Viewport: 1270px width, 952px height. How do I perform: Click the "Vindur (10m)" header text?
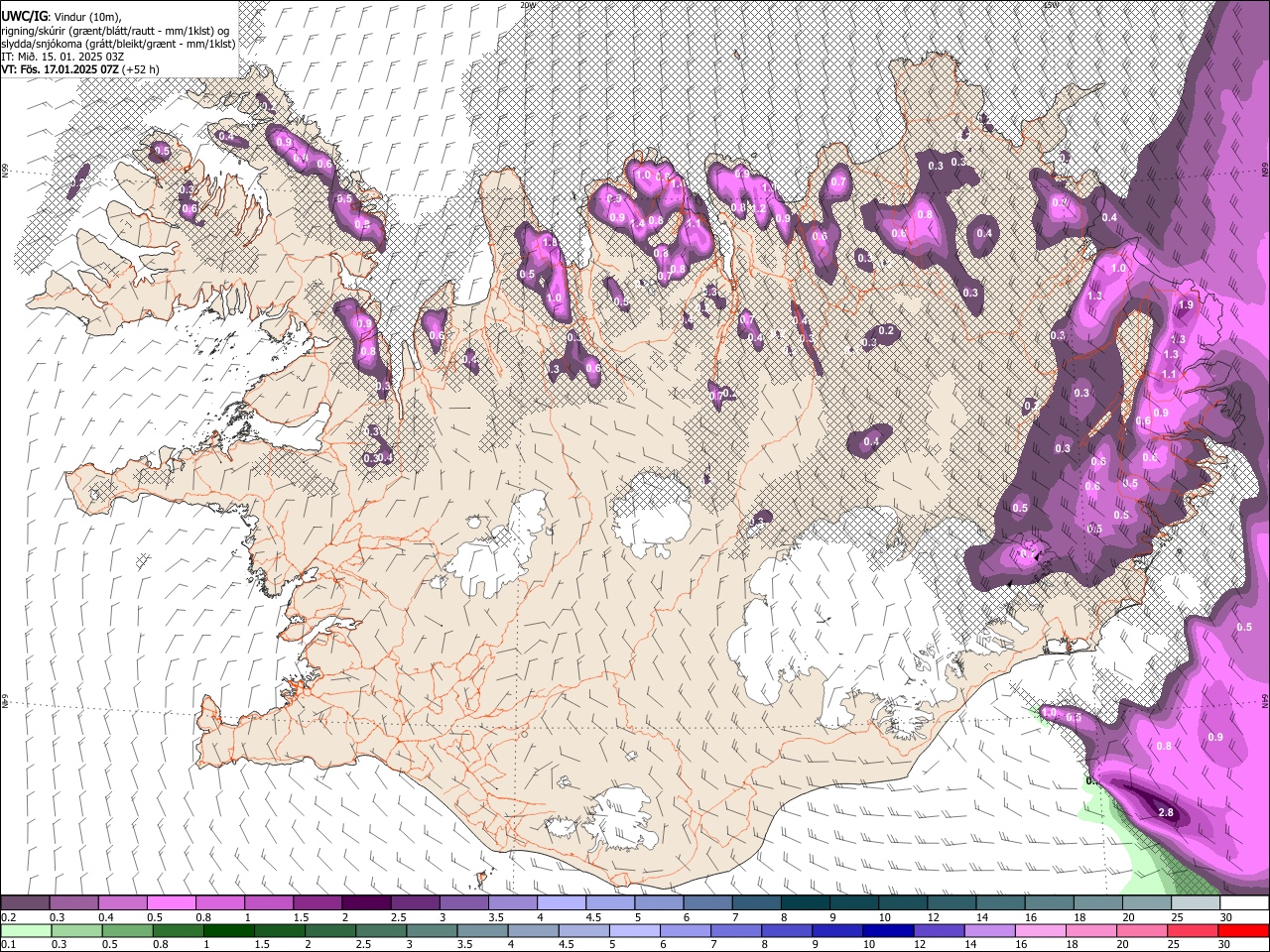[85, 17]
